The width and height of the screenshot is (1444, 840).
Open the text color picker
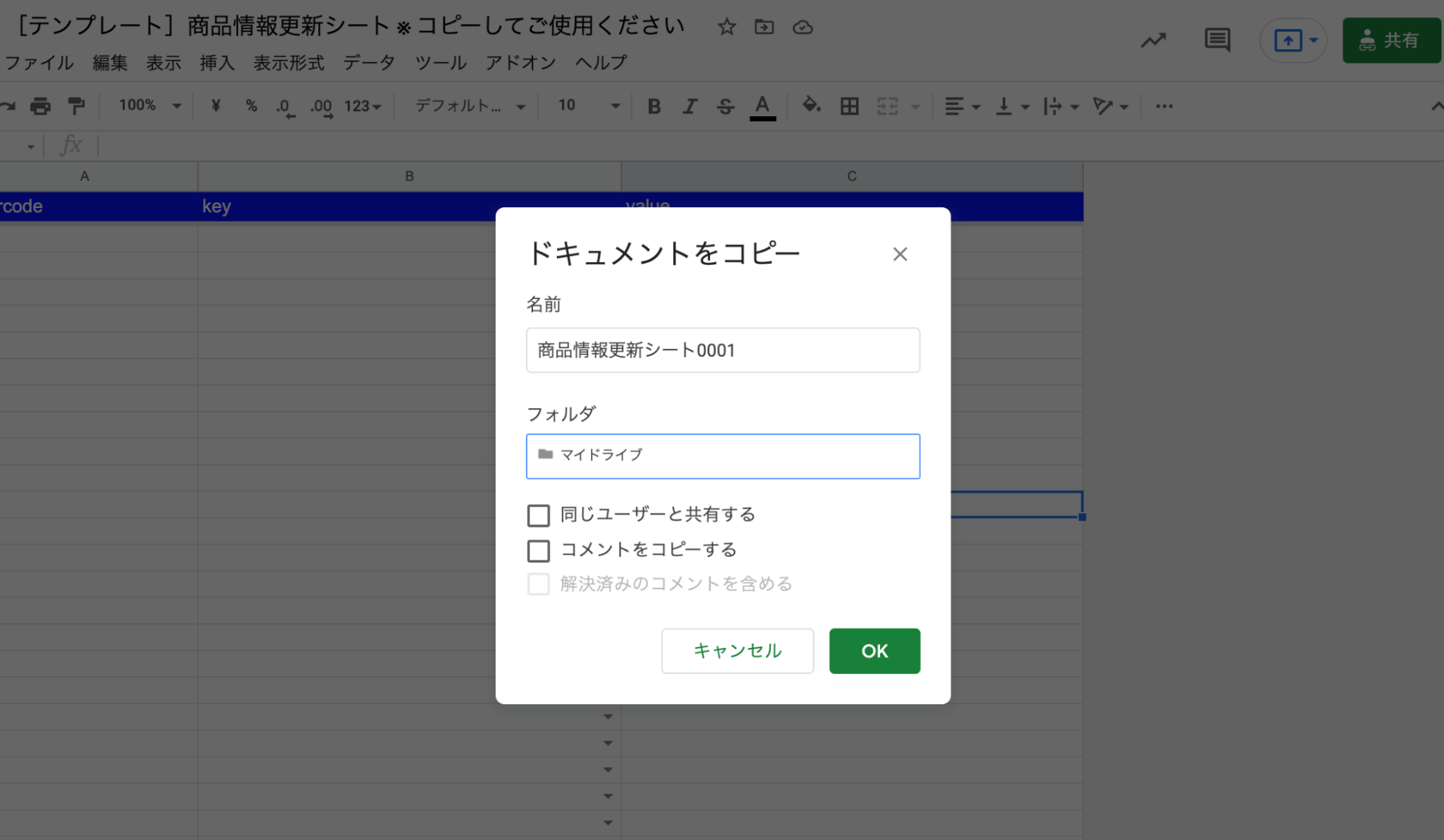(x=762, y=105)
